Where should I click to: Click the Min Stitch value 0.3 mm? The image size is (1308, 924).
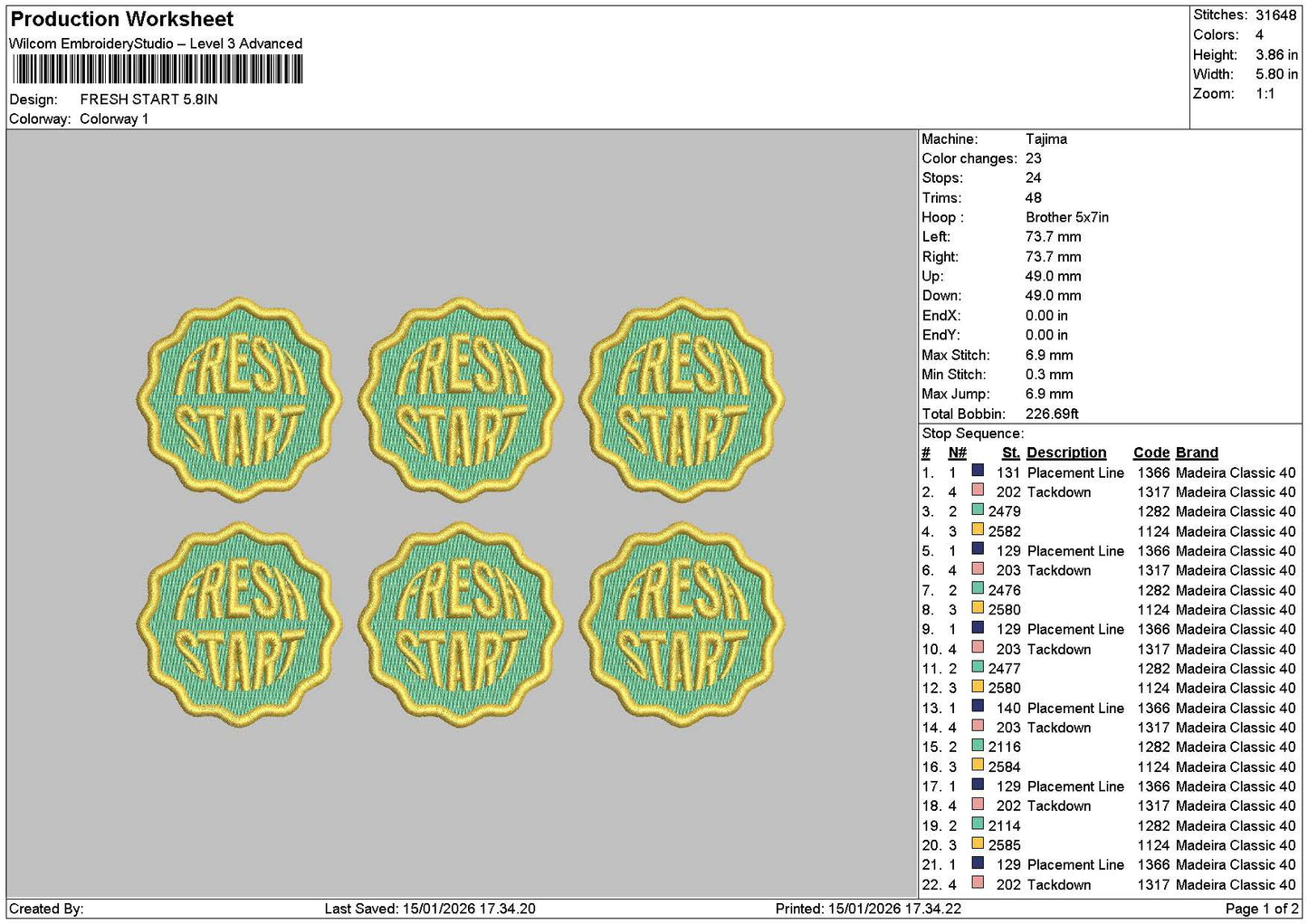(x=1050, y=375)
